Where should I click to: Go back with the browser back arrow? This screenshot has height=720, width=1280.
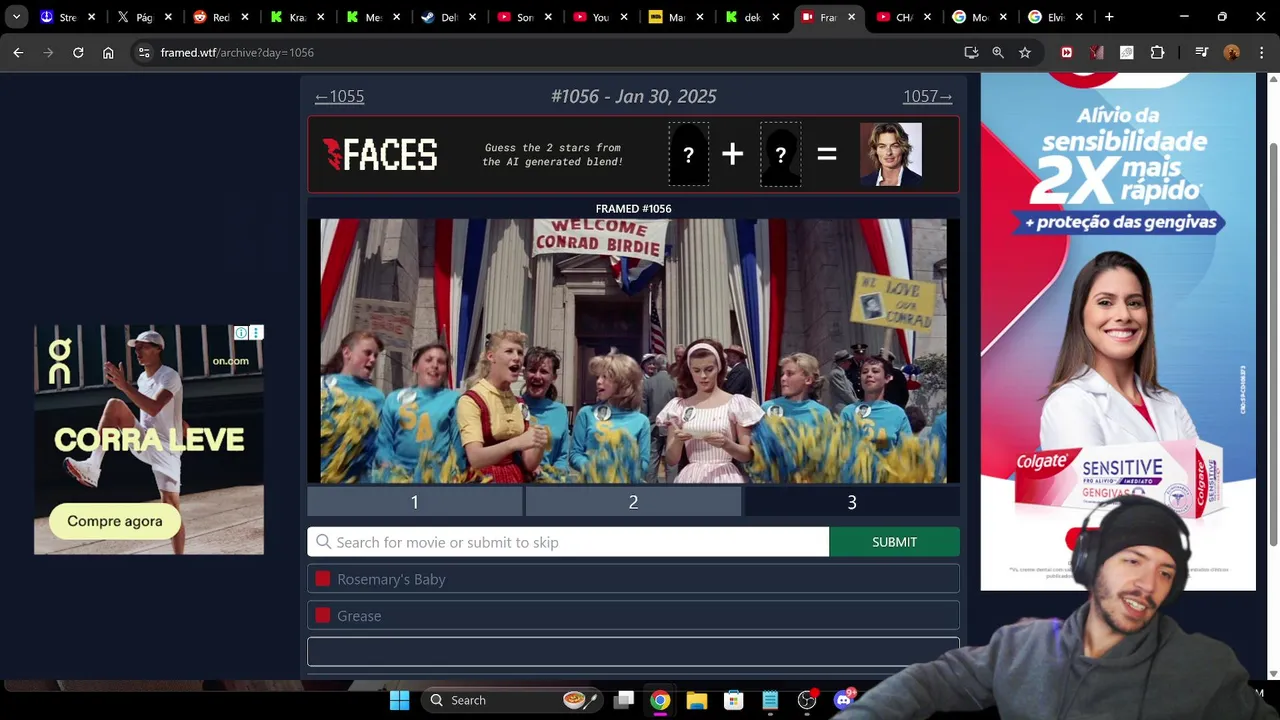(18, 52)
